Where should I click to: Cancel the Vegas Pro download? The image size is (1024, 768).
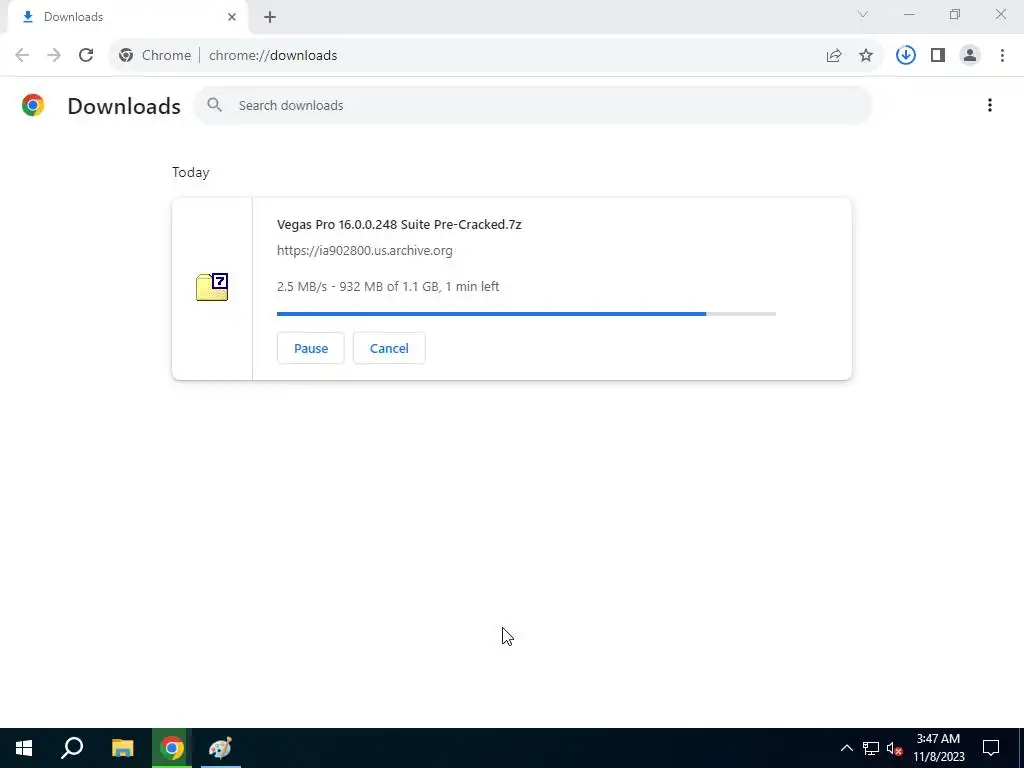coord(389,348)
